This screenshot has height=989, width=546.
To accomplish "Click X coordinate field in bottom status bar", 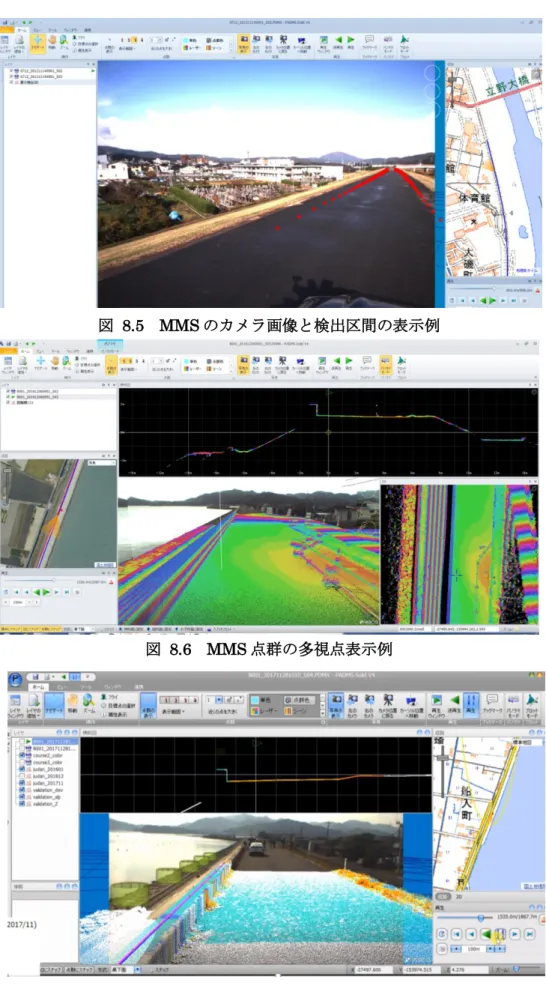I will click(x=375, y=969).
